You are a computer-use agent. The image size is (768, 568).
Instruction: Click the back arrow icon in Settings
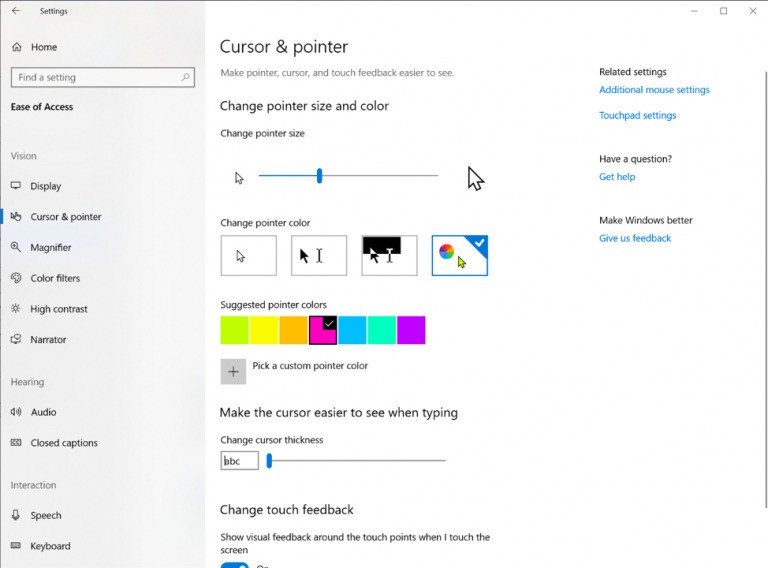[15, 11]
